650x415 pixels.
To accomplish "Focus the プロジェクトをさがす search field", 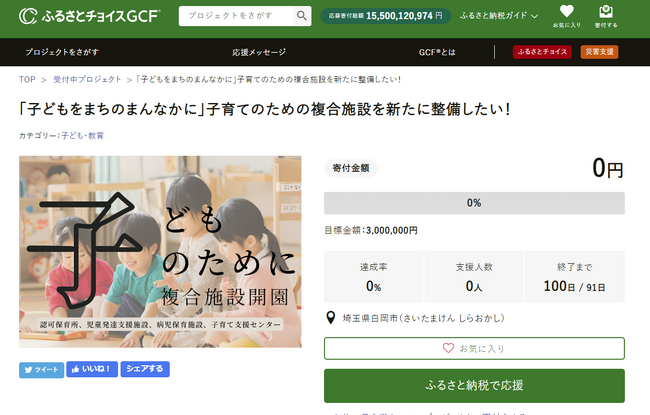I will click(238, 17).
